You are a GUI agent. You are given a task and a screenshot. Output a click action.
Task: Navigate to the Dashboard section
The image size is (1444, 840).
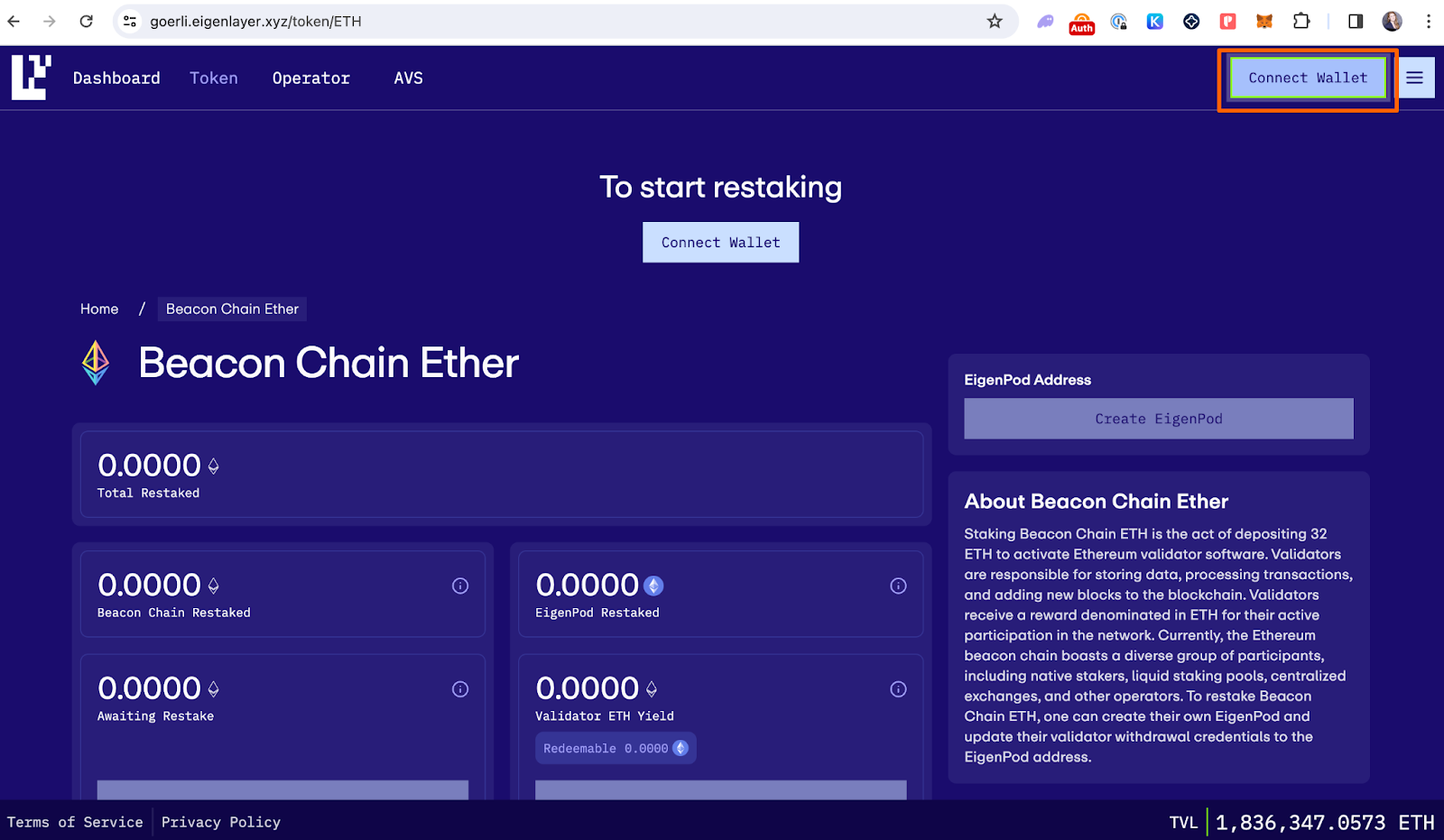point(116,78)
